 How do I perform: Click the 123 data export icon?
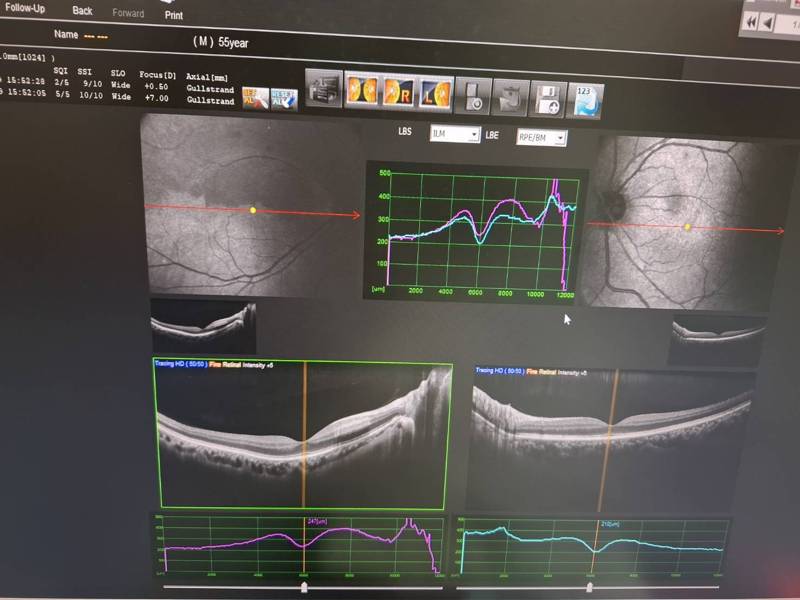pyautogui.click(x=586, y=101)
